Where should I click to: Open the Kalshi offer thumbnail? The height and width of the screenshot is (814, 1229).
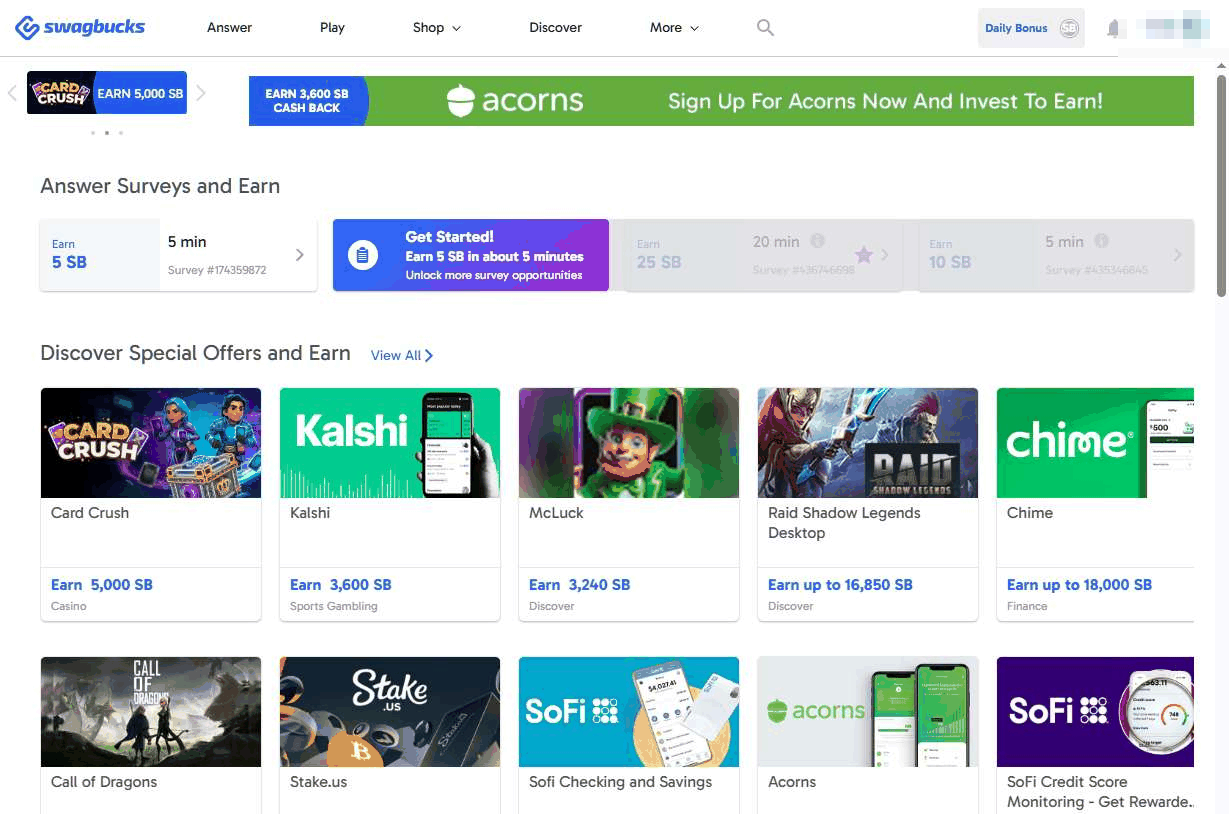tap(390, 443)
